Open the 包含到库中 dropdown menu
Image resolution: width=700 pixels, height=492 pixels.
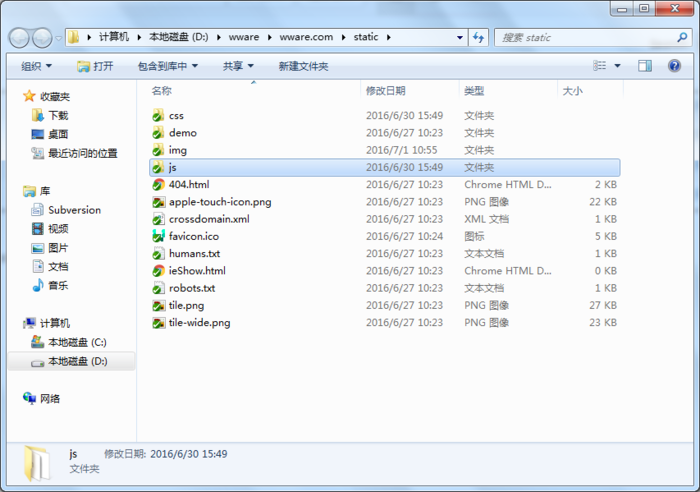point(167,67)
